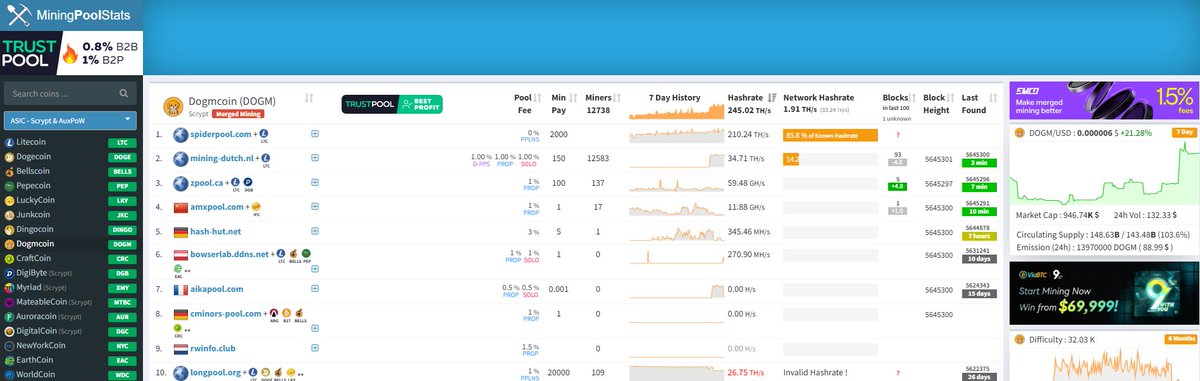Open the ASIC - Scrypt & AuxPoW dropdown
Viewport: 1200px width, 381px height.
[70, 120]
